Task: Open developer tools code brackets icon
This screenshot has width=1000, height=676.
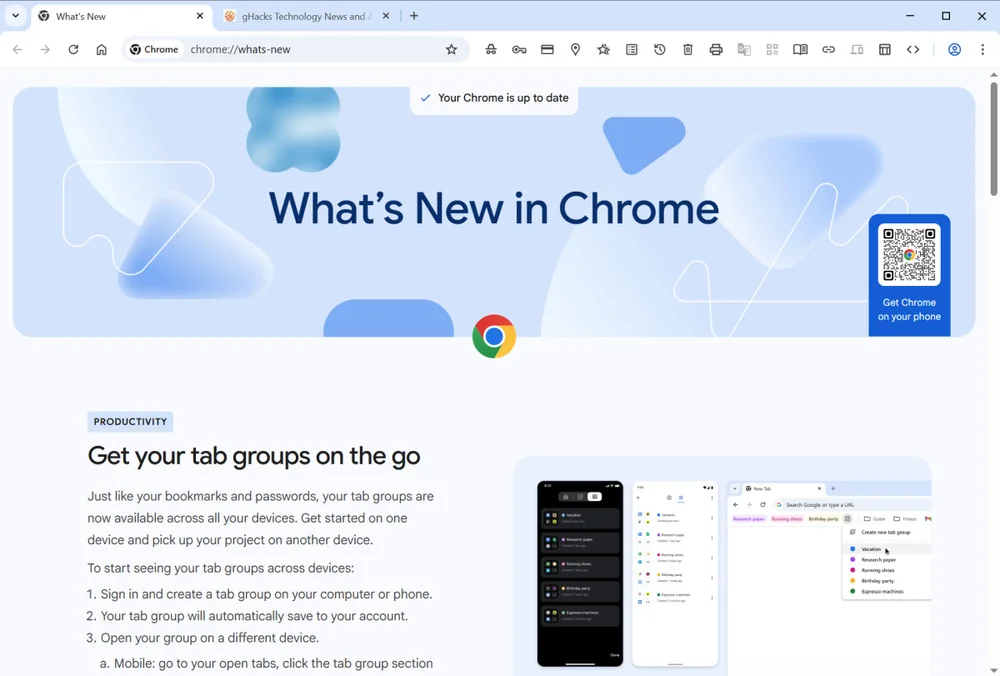Action: click(913, 49)
